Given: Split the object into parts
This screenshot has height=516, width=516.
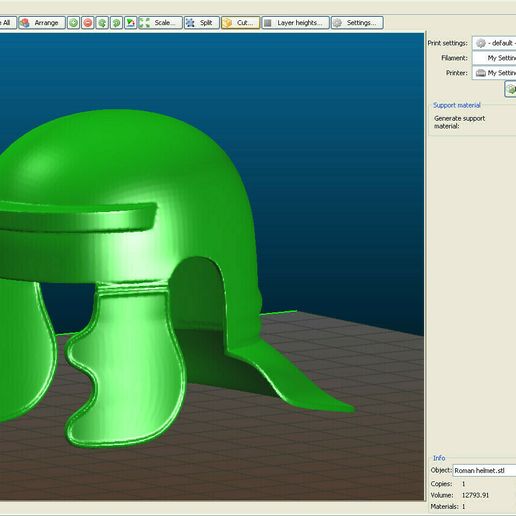Looking at the screenshot, I should click(202, 23).
